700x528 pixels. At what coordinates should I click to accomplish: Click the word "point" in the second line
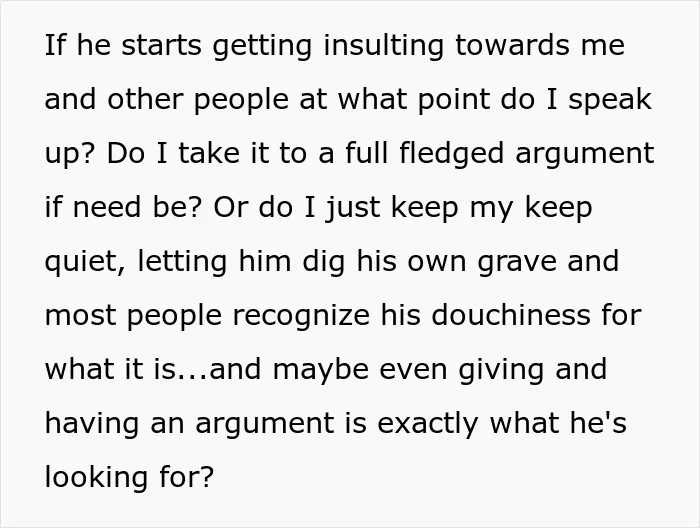[x=453, y=100]
